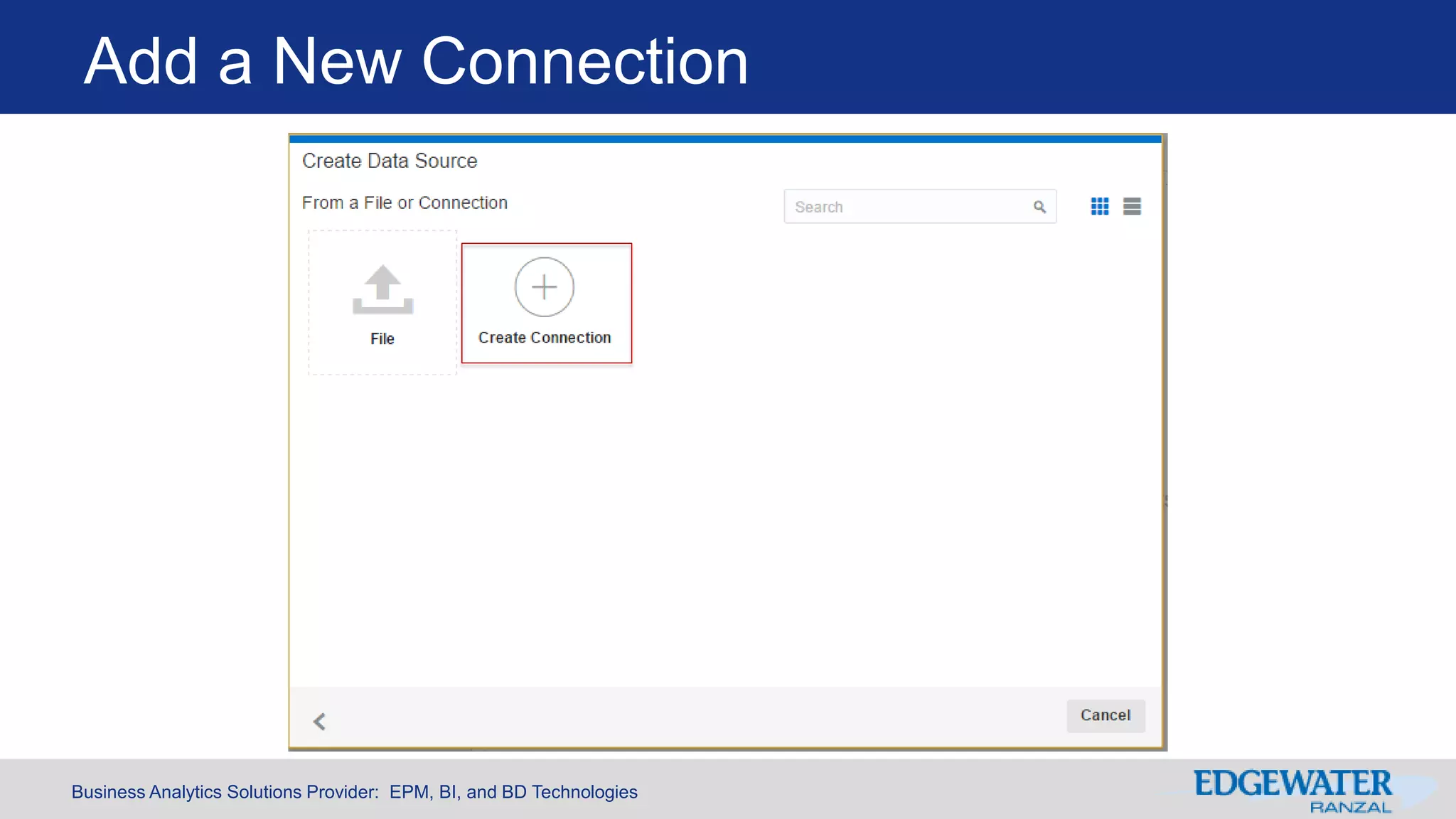The image size is (1456, 819).
Task: Click the Create Connection plus icon
Action: point(545,287)
